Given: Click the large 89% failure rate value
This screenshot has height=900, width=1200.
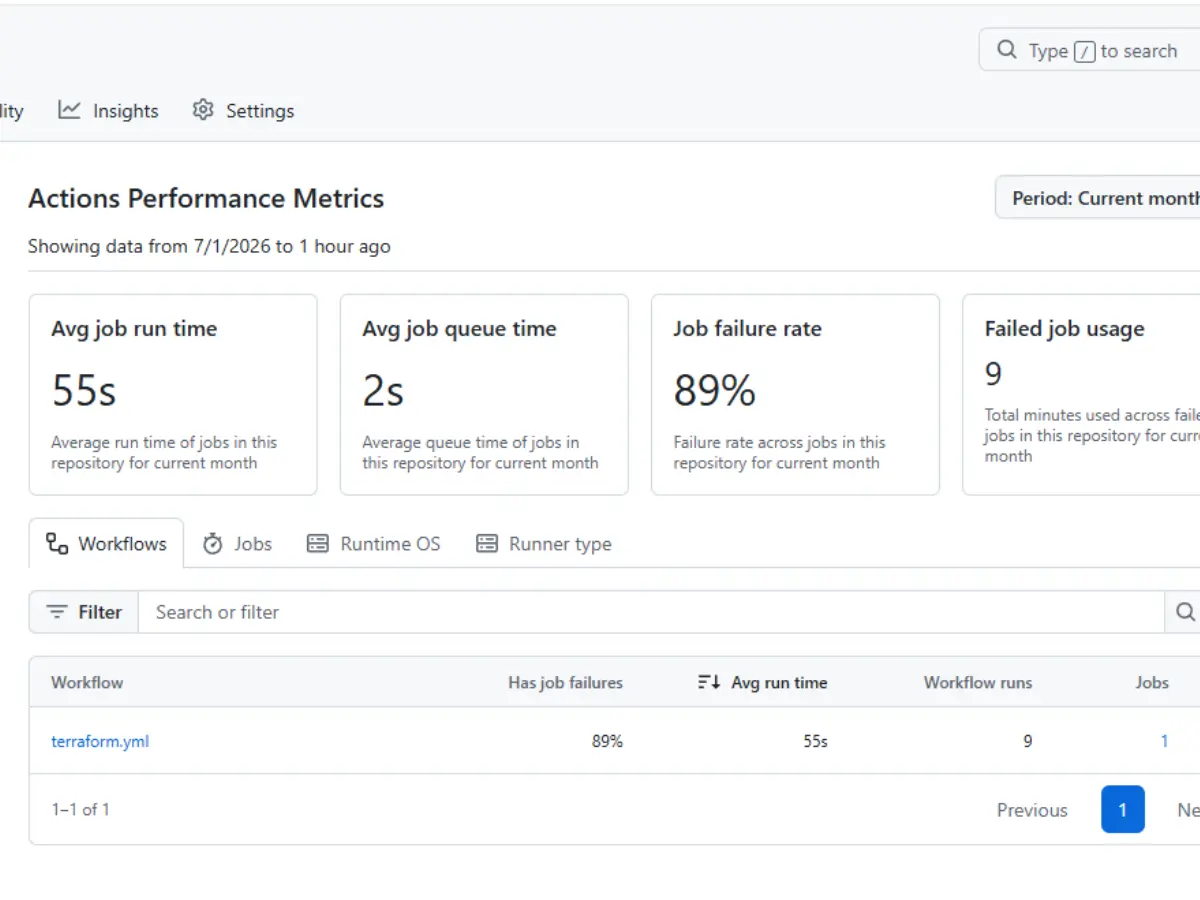Looking at the screenshot, I should [x=714, y=390].
